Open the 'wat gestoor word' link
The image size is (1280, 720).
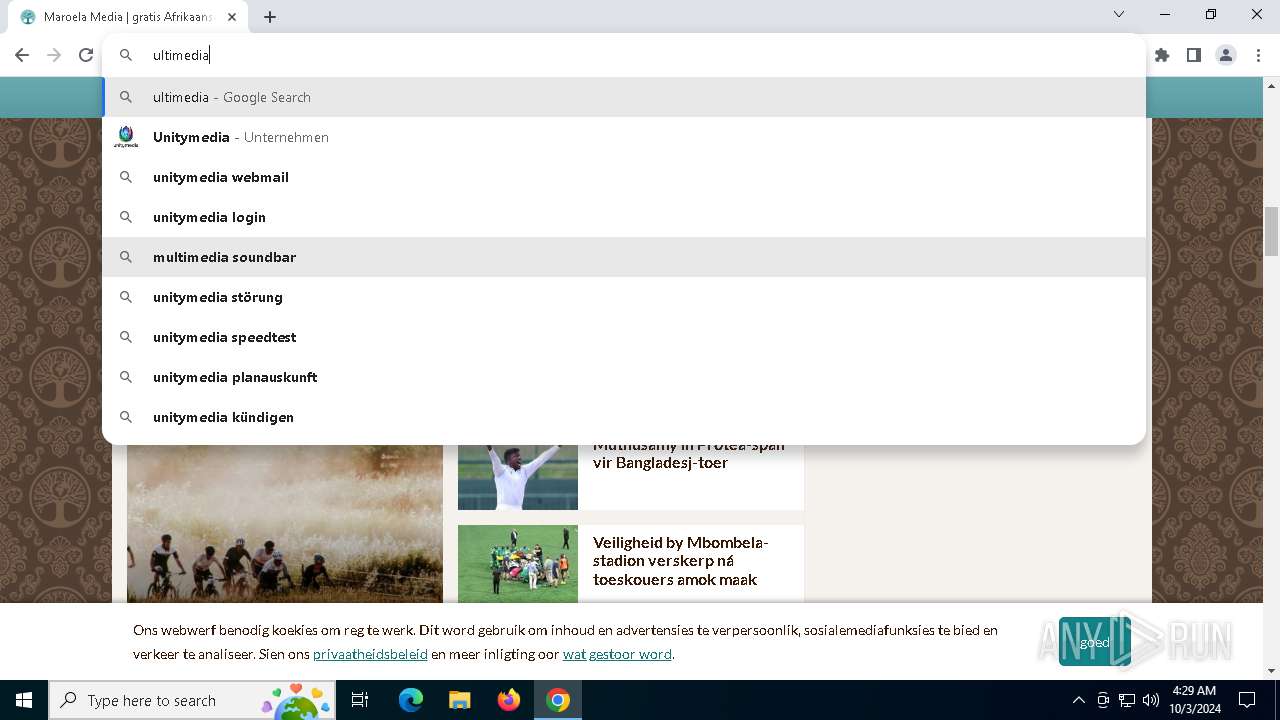(x=617, y=654)
